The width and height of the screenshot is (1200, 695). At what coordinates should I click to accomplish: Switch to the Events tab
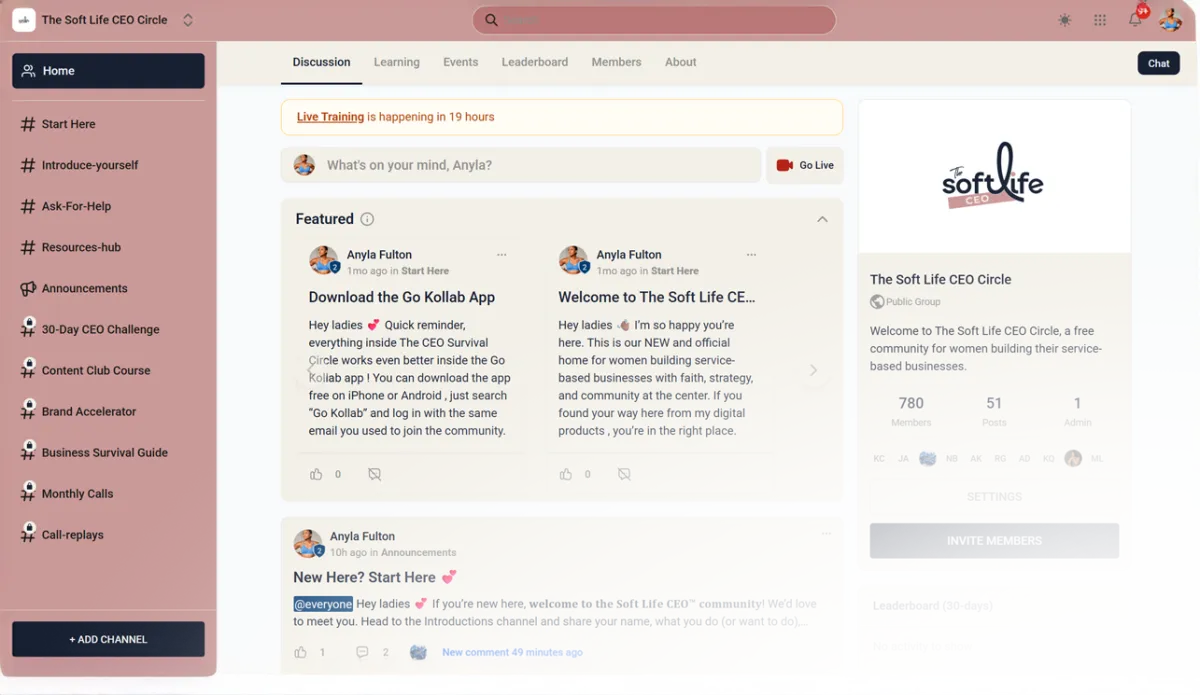[461, 62]
